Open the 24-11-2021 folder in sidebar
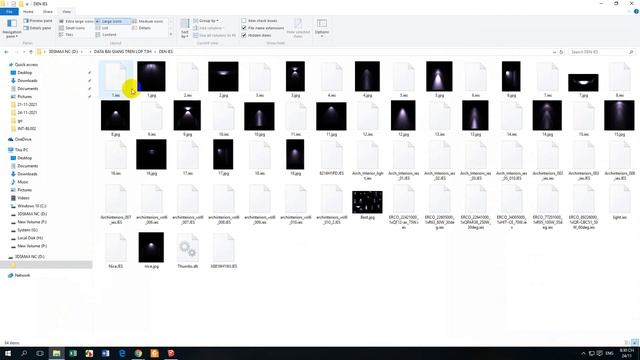 point(27,113)
